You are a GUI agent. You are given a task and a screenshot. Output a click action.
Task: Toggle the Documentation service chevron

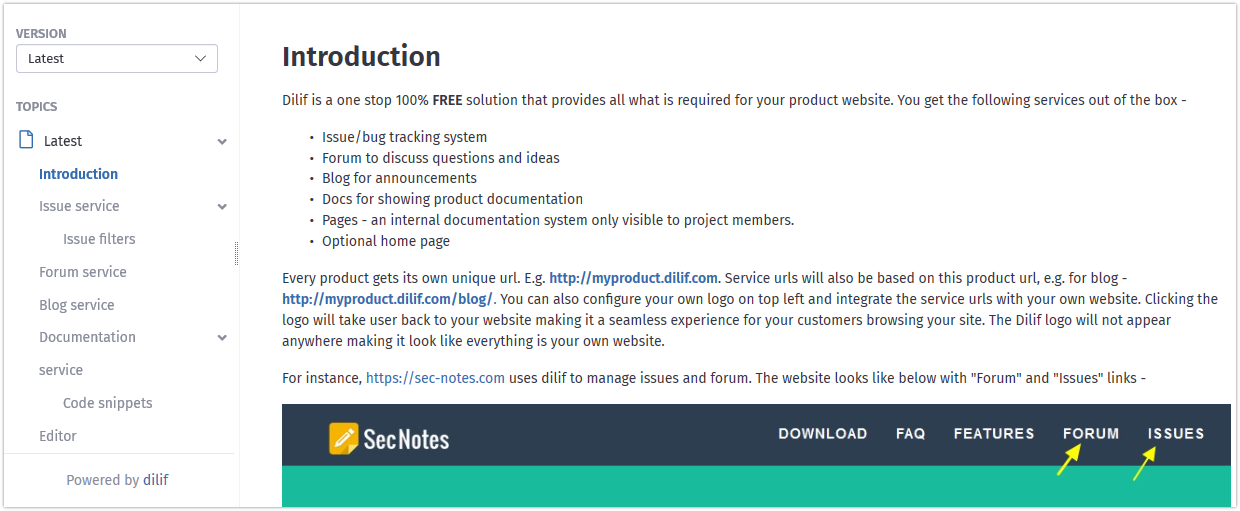coord(222,338)
